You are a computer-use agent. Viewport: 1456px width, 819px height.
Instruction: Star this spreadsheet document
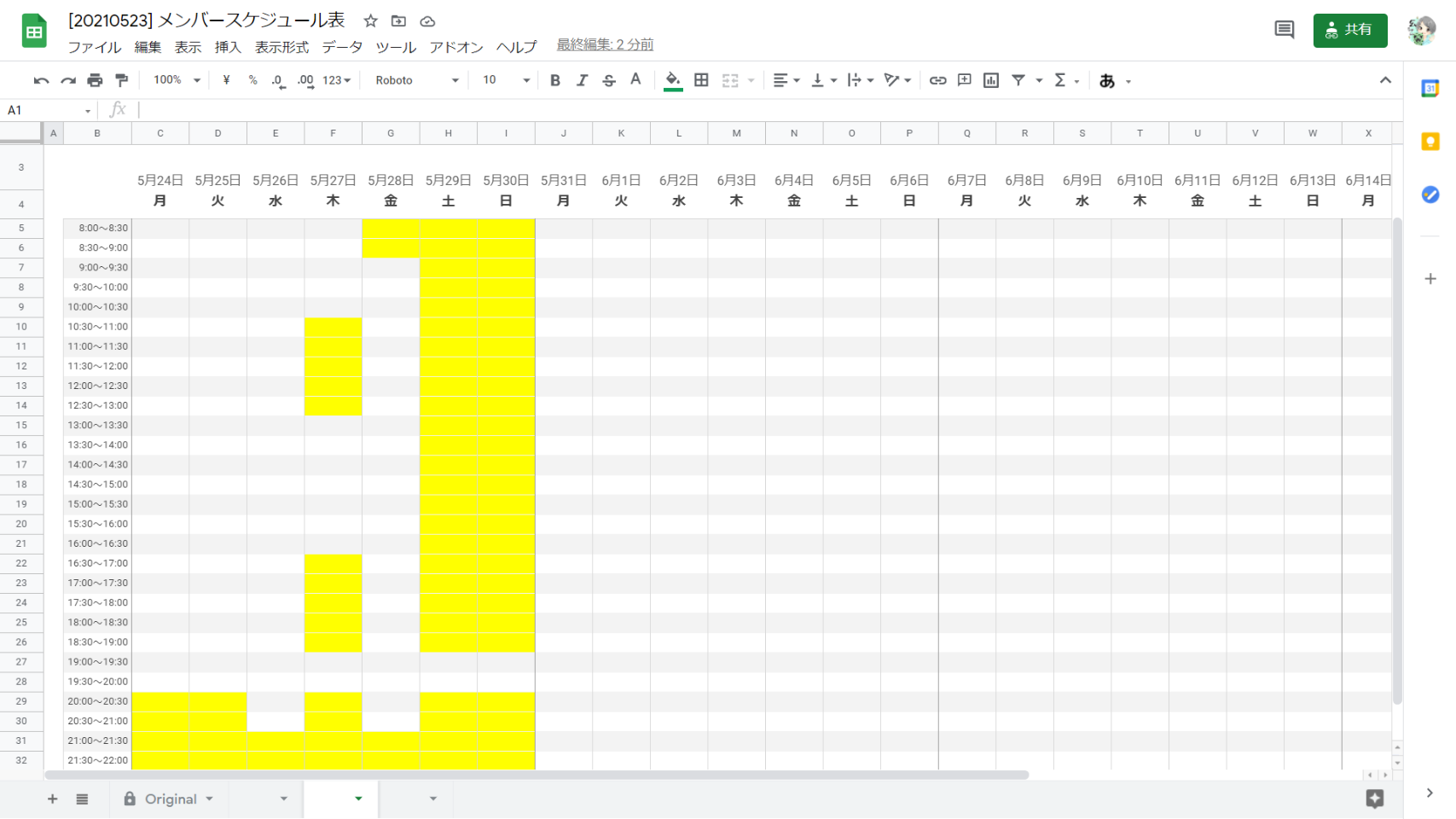(x=370, y=20)
